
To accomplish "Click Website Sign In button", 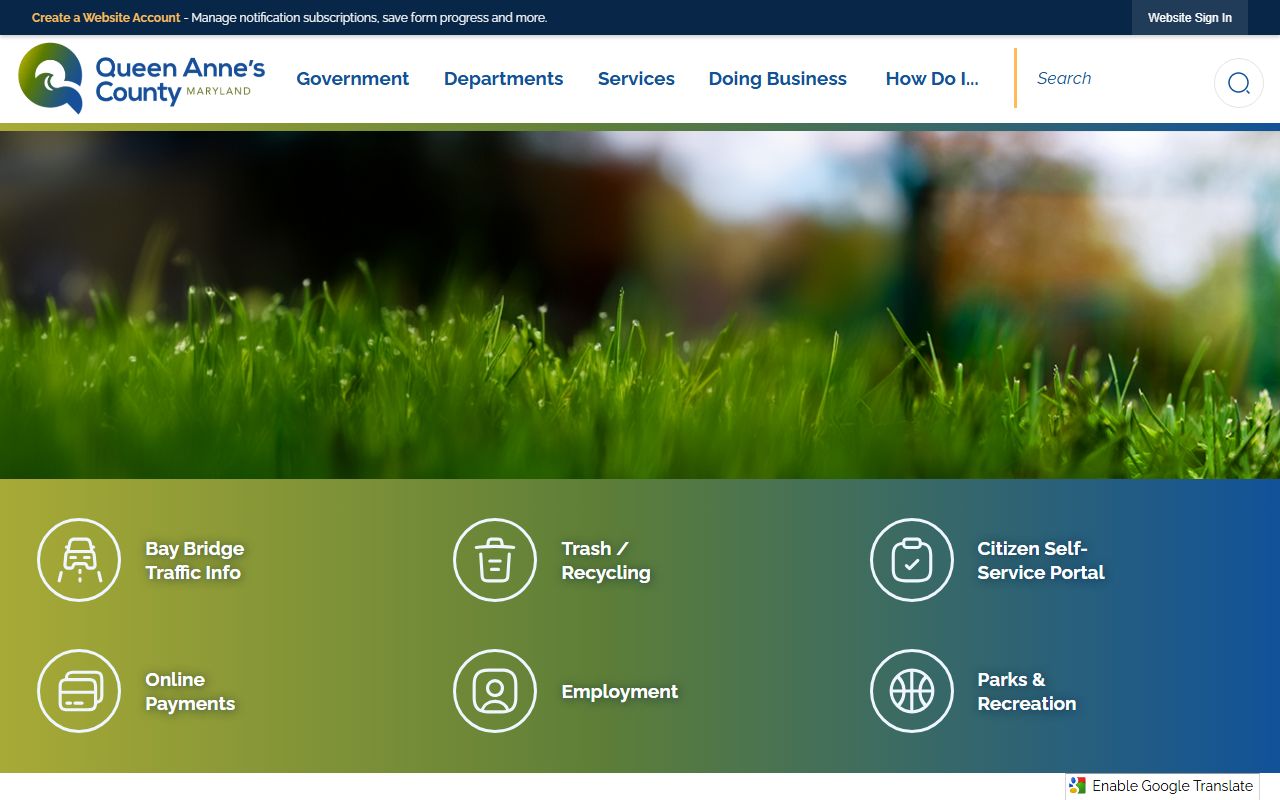I will click(x=1190, y=18).
